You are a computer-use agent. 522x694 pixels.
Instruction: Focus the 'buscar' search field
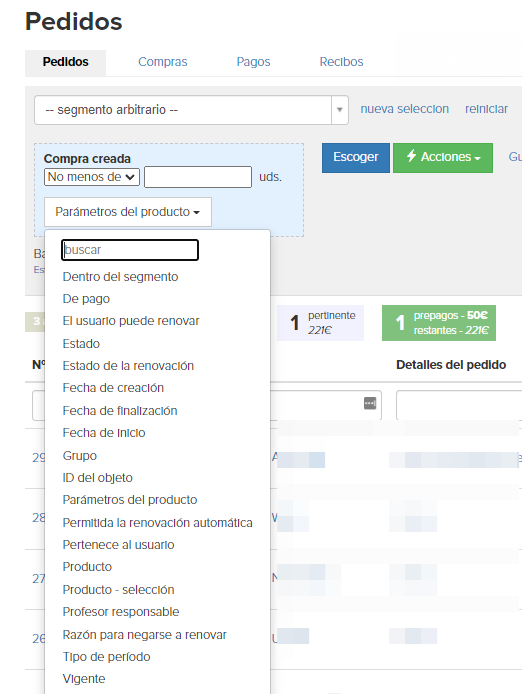click(x=130, y=250)
